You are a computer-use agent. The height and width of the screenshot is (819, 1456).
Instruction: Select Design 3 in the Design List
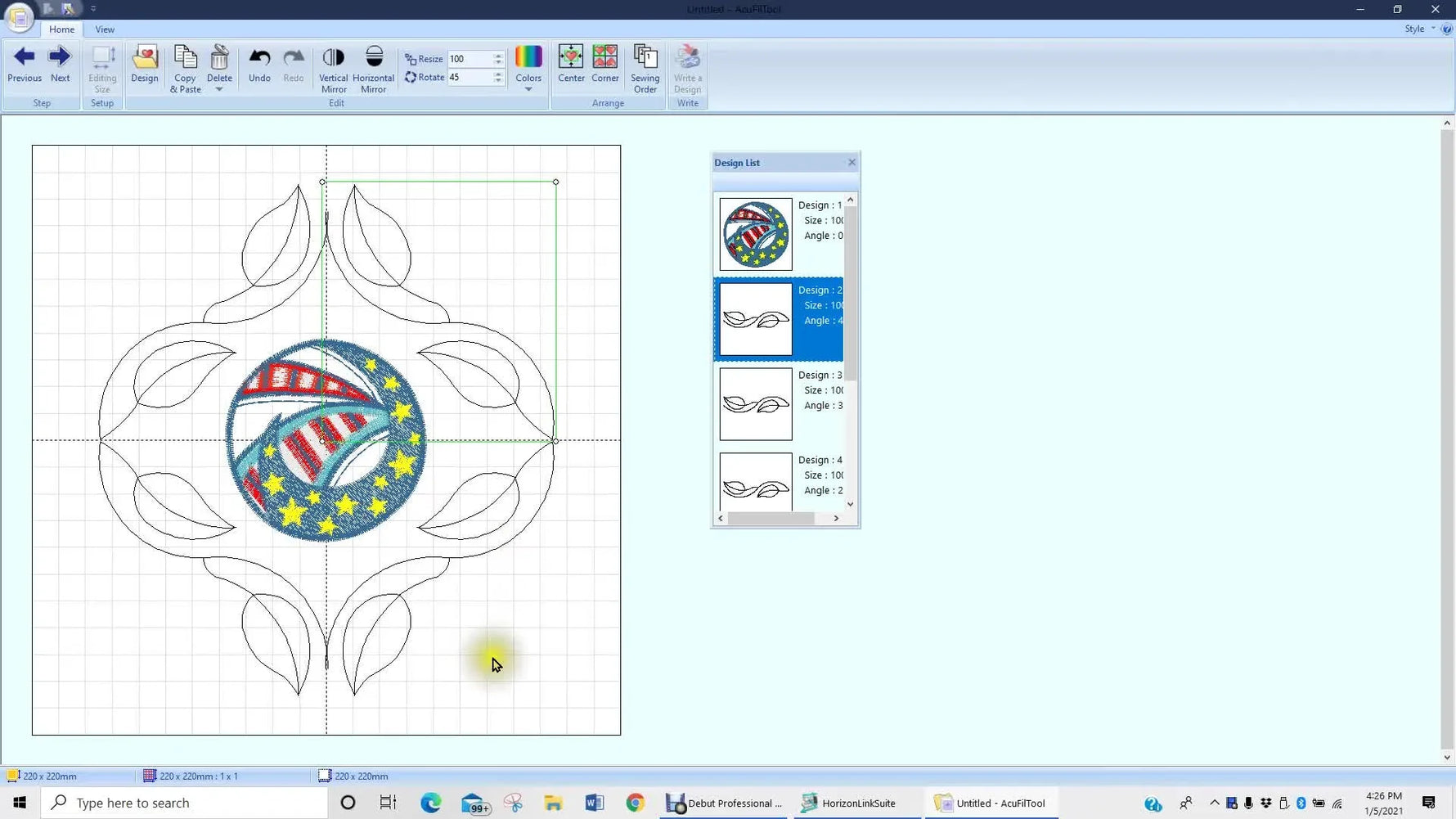(x=779, y=404)
